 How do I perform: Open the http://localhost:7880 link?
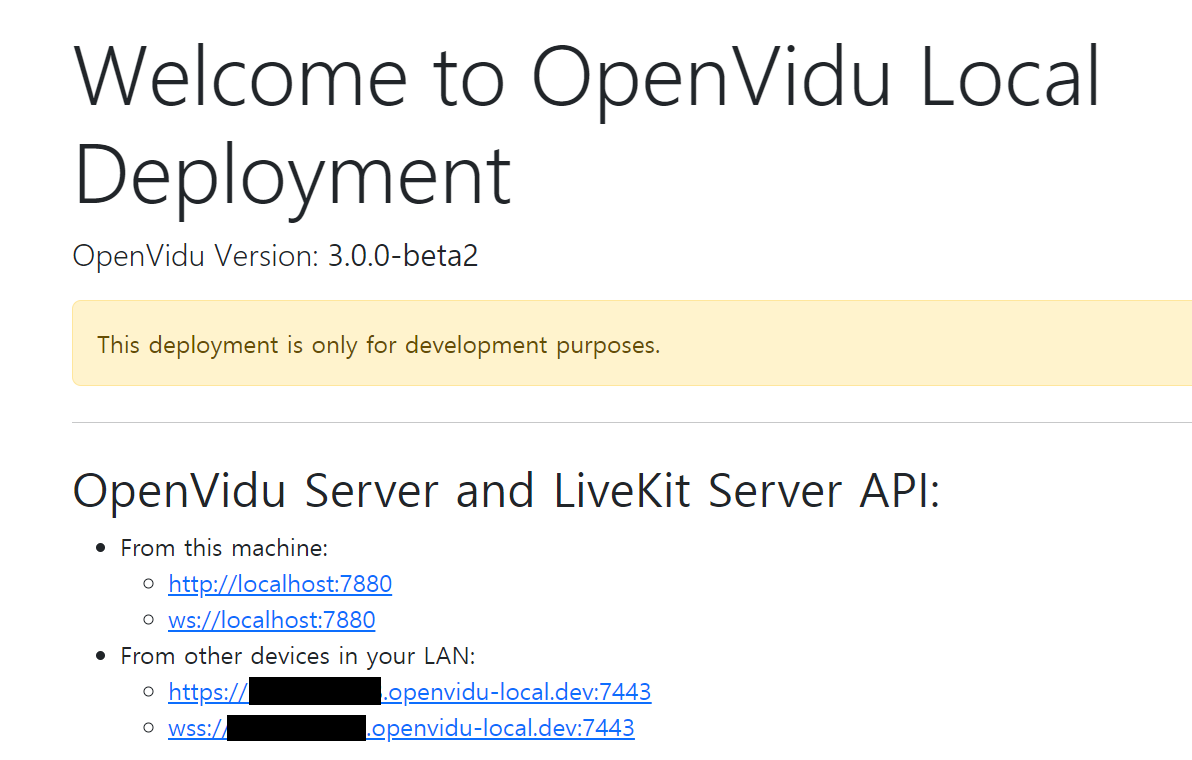pyautogui.click(x=280, y=584)
